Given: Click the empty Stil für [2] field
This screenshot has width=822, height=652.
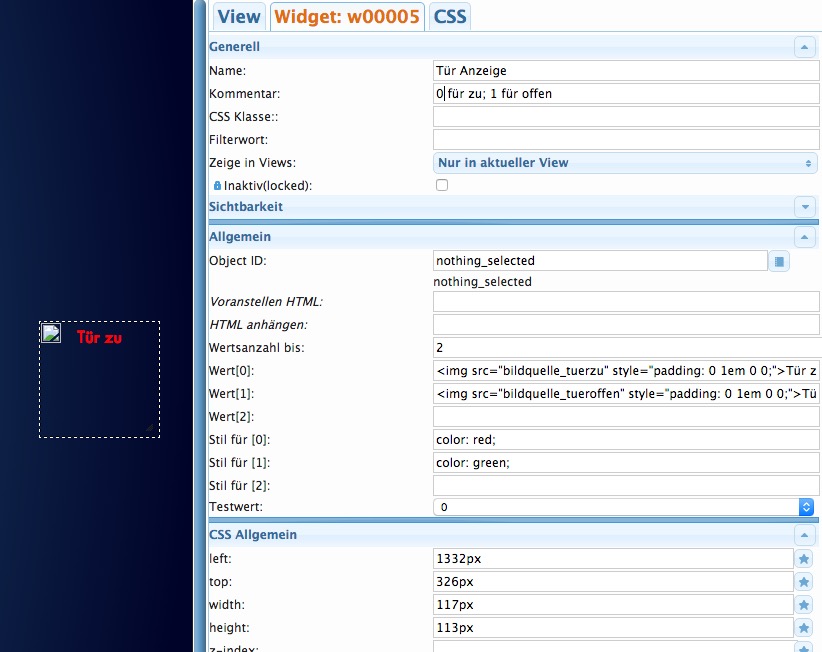Looking at the screenshot, I should pos(626,486).
